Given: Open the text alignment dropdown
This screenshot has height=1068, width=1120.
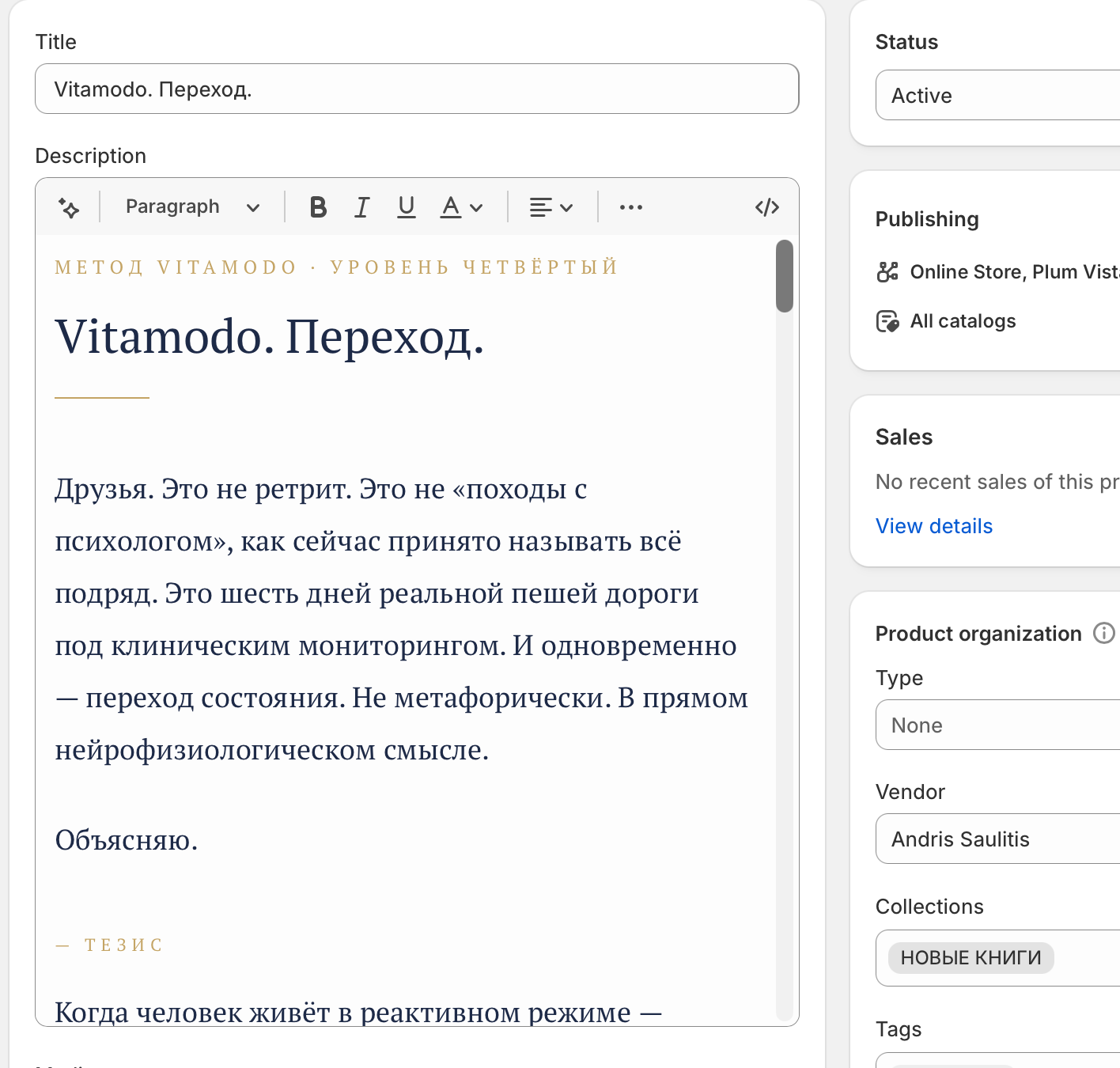Looking at the screenshot, I should click(551, 207).
